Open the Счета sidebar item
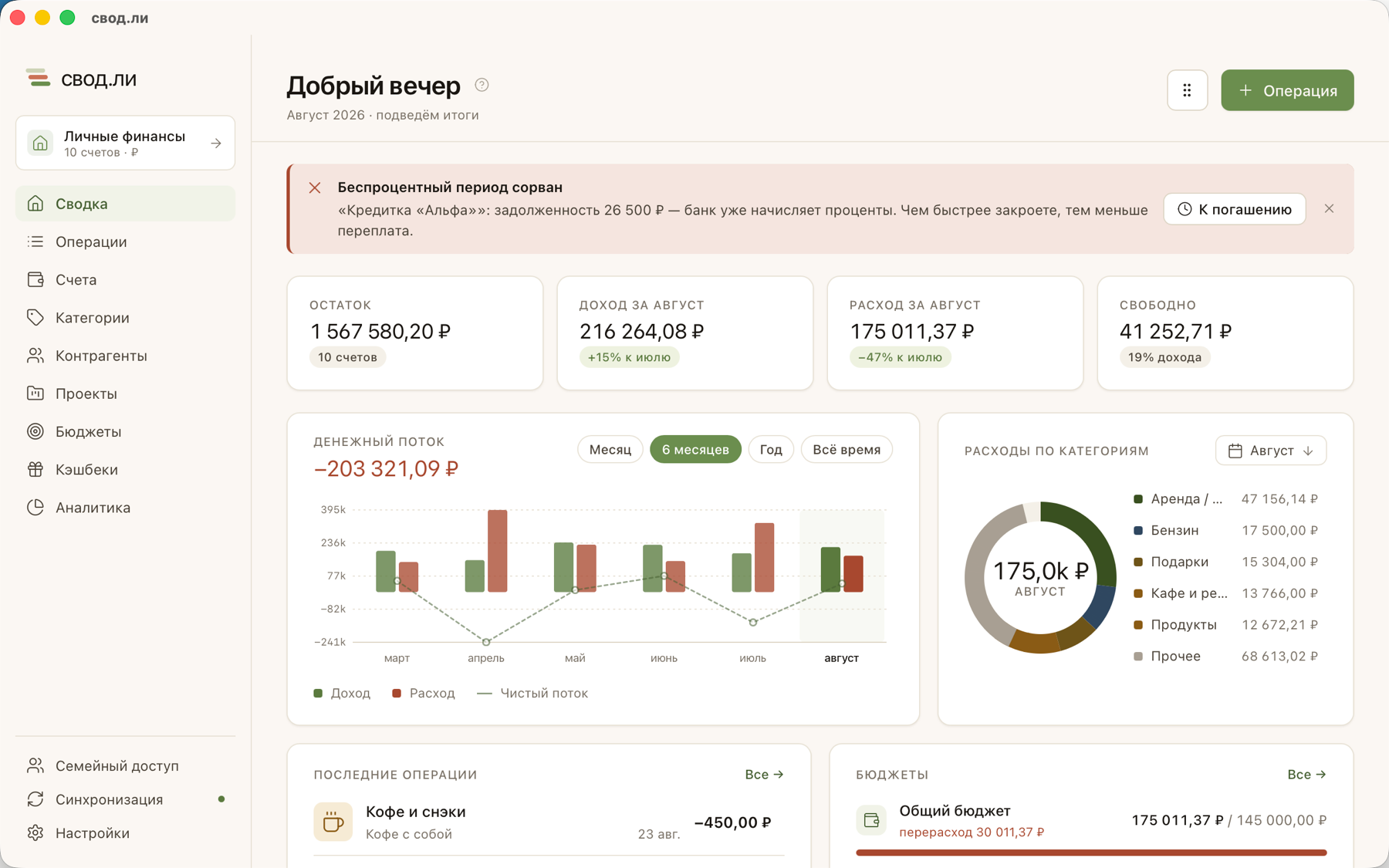The height and width of the screenshot is (868, 1389). pyautogui.click(x=125, y=279)
